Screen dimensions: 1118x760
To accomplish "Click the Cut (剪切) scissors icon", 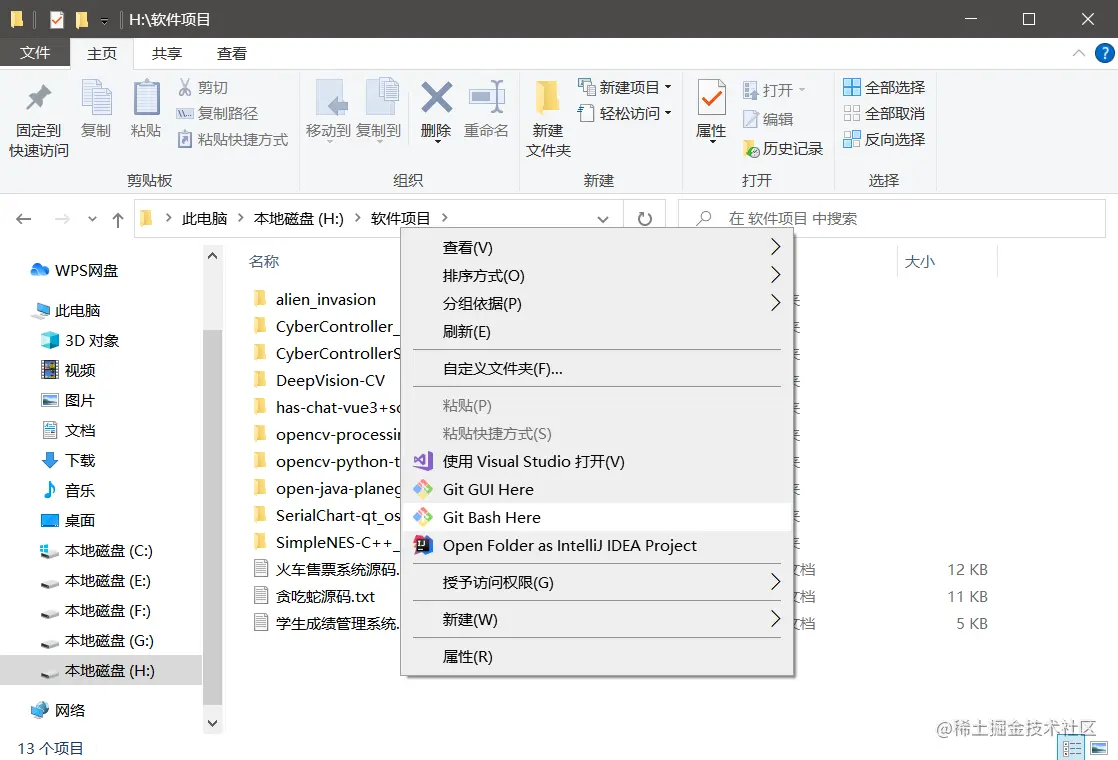I will [x=185, y=87].
